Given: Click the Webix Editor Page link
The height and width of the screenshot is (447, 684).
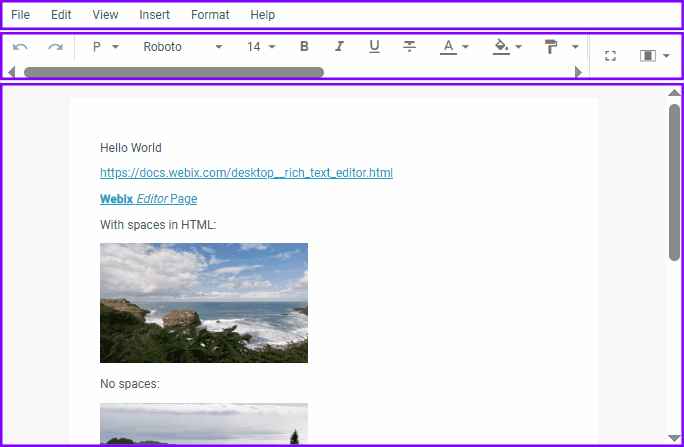Looking at the screenshot, I should [x=148, y=199].
